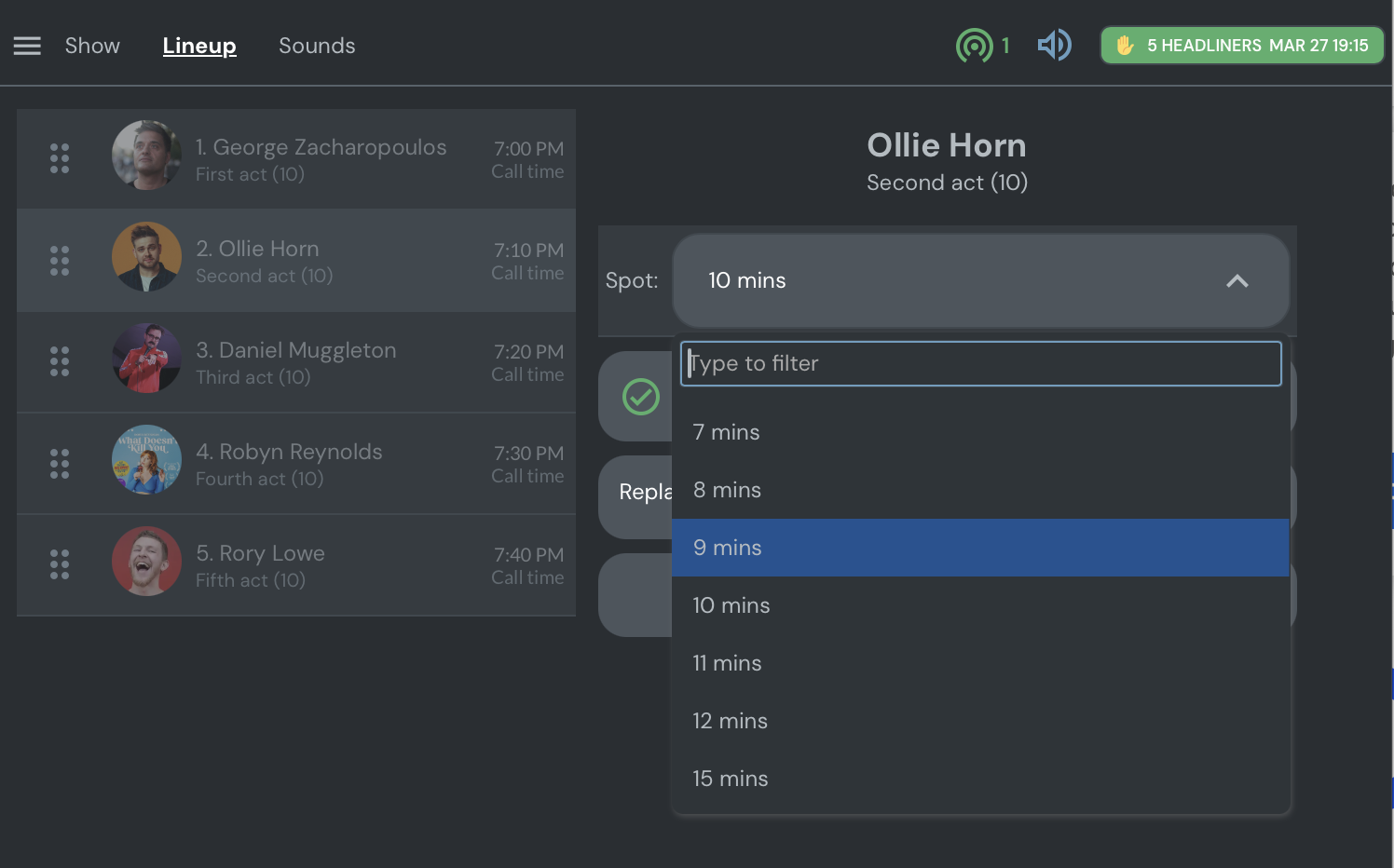Click the green checkmark circle icon

(641, 397)
